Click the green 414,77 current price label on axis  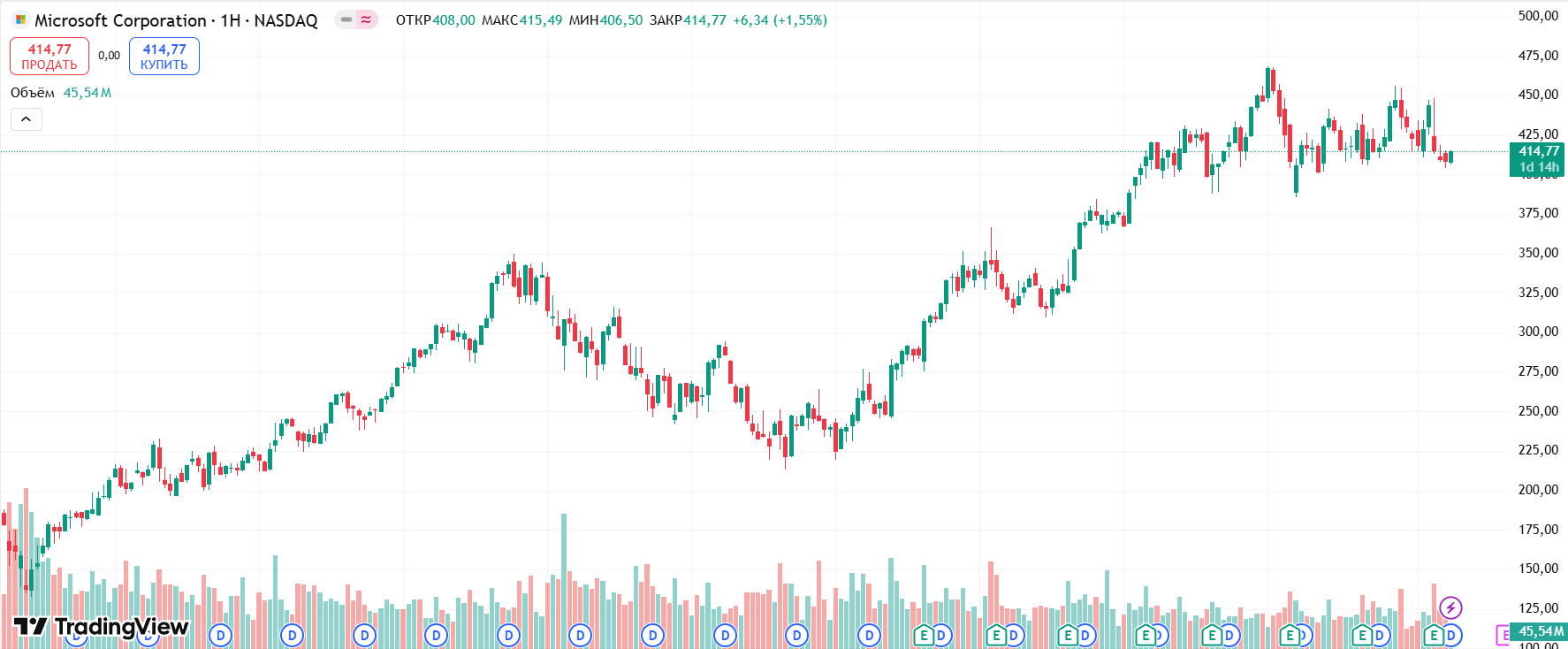pyautogui.click(x=1538, y=151)
